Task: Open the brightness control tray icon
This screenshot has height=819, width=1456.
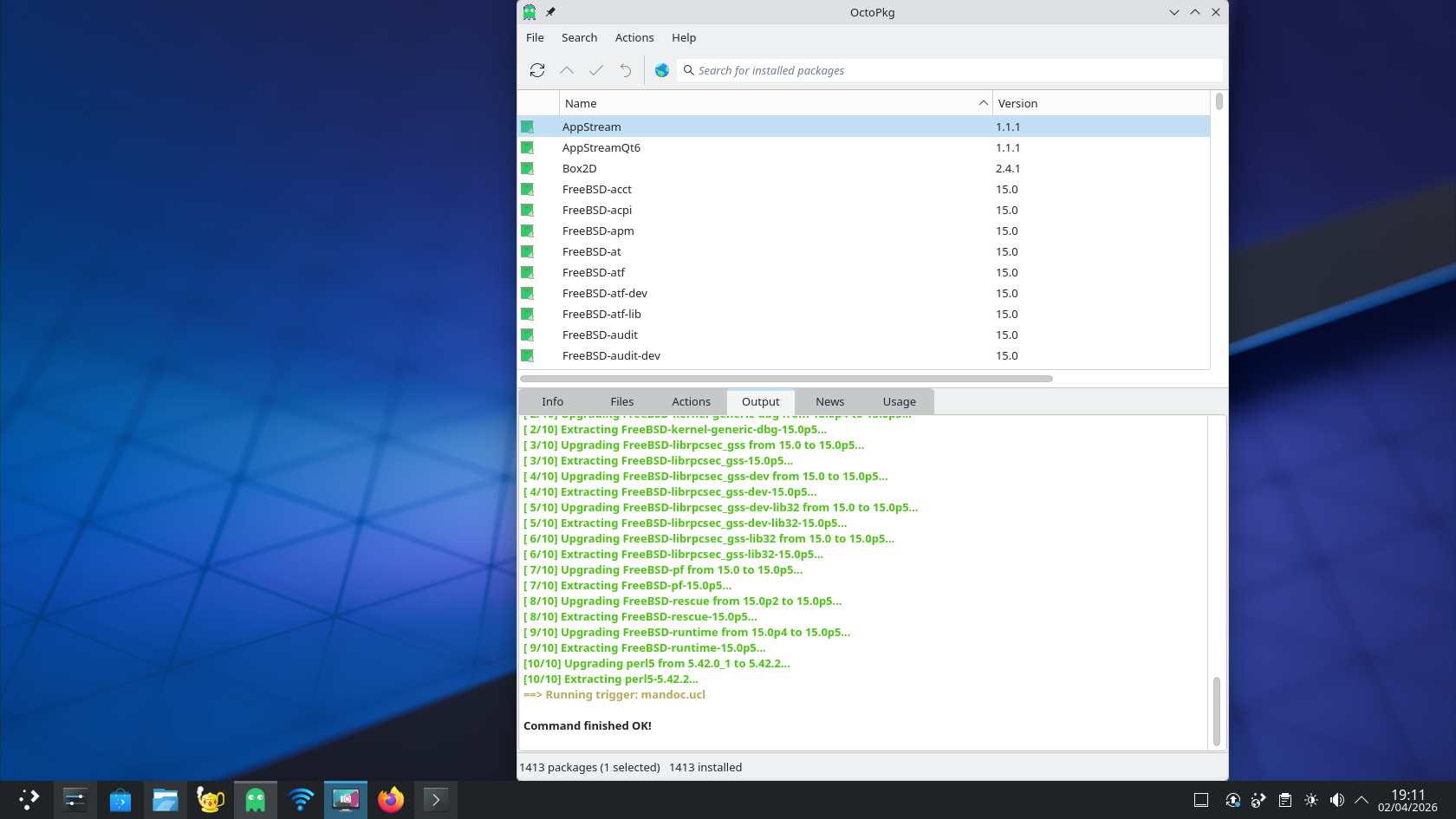Action: (x=1311, y=800)
